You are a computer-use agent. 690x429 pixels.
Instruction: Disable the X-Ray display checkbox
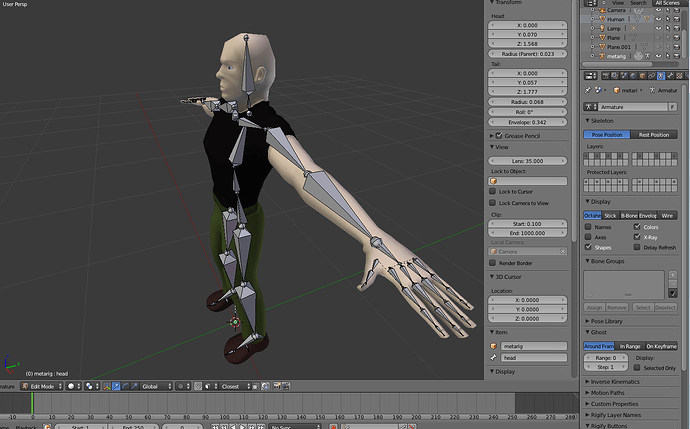pos(637,237)
